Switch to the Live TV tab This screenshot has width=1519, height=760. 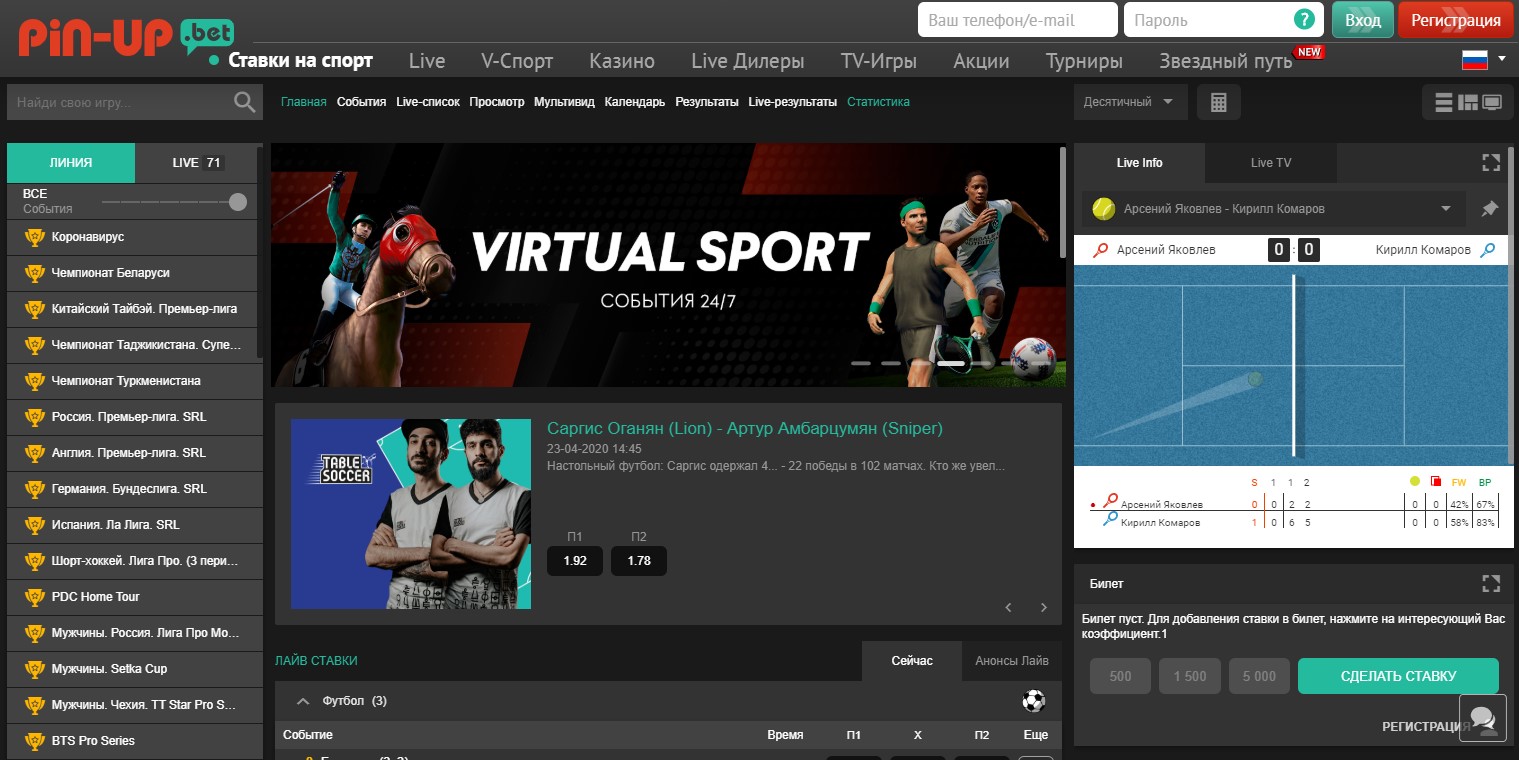pyautogui.click(x=1270, y=162)
